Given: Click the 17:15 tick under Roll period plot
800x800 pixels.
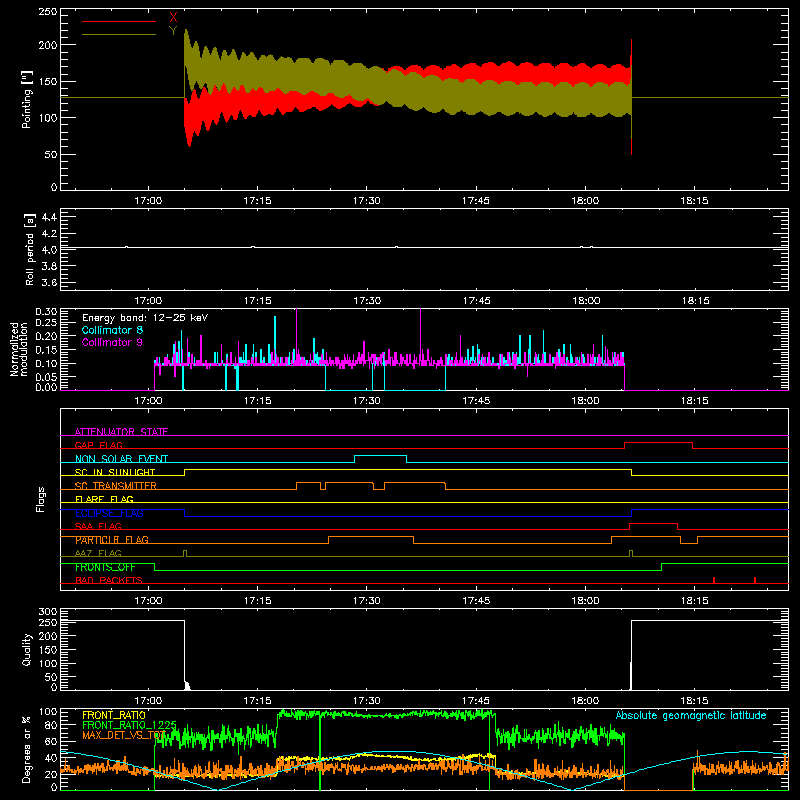Looking at the screenshot, I should pyautogui.click(x=258, y=301).
